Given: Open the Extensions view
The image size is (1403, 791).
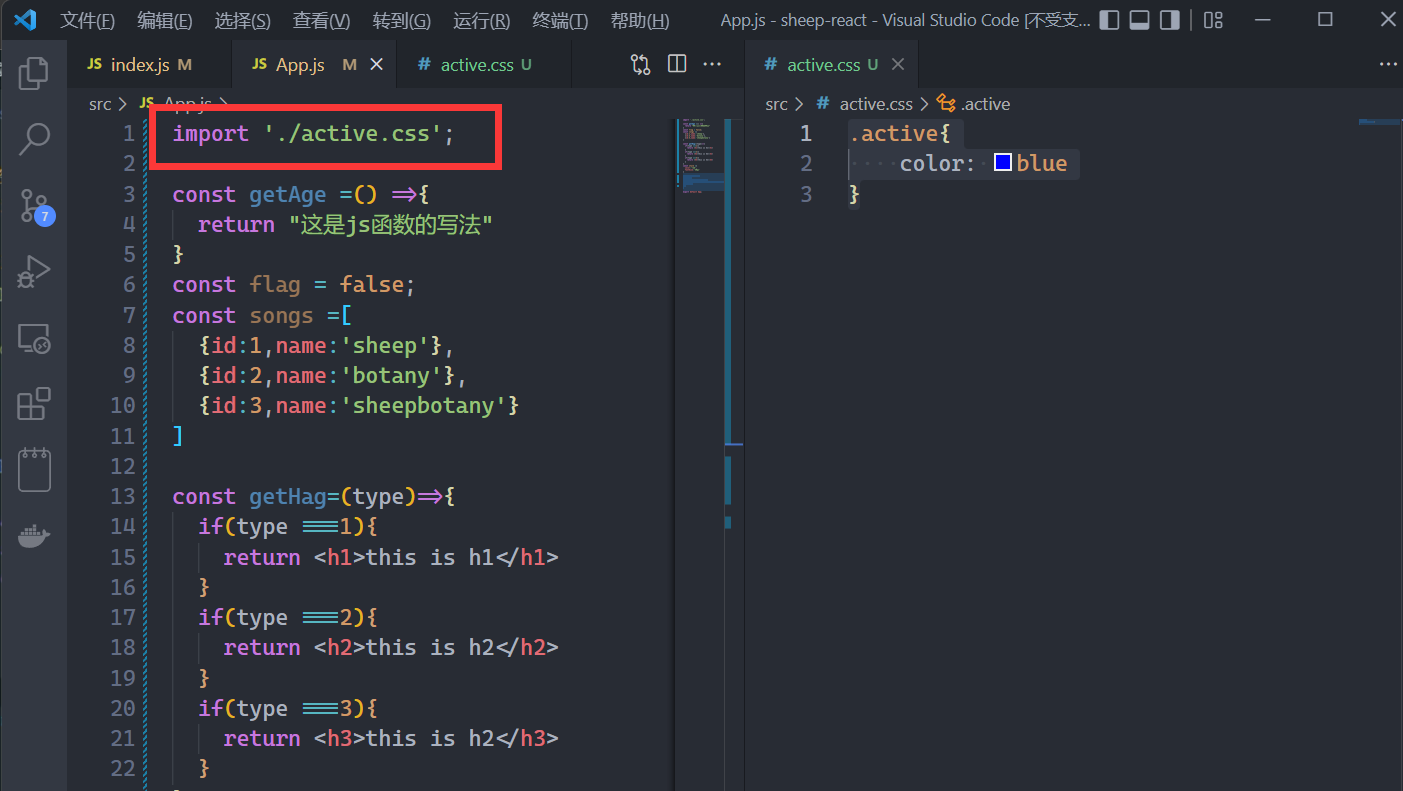Looking at the screenshot, I should pos(34,404).
